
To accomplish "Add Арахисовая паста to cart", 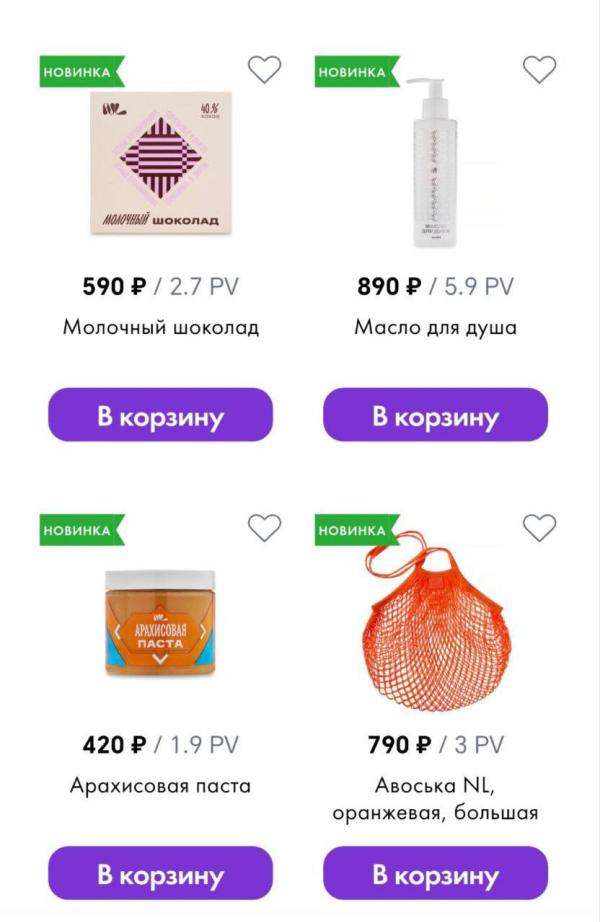I will [x=160, y=874].
